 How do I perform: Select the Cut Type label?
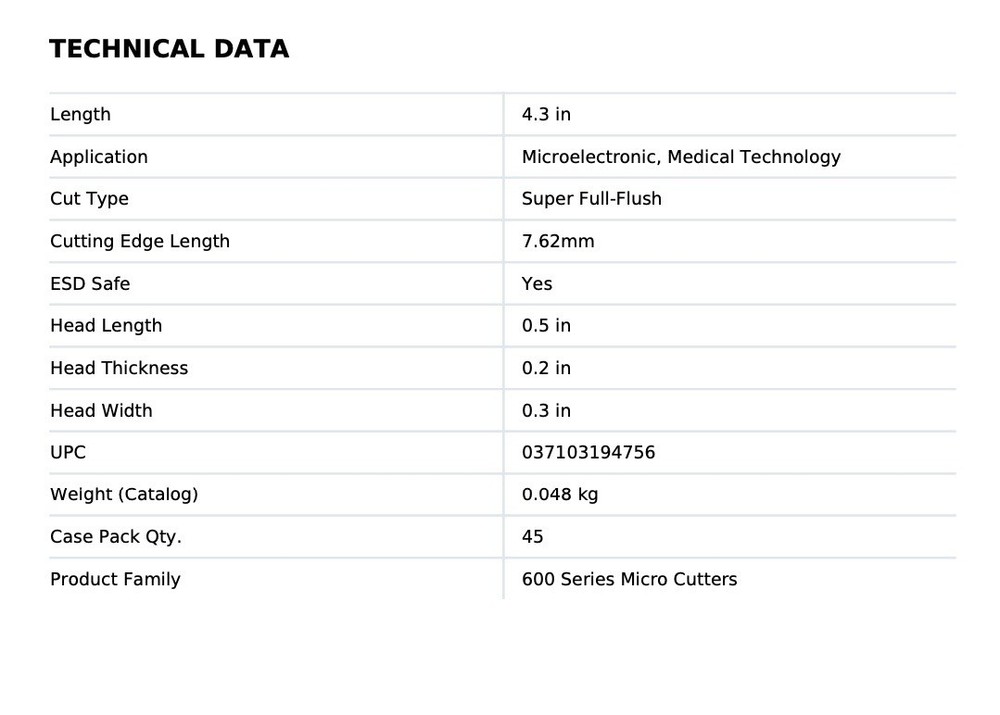[89, 199]
